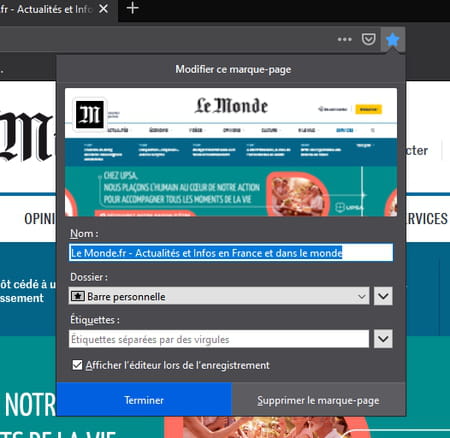Screen dimensions: 450x438
Task: Click the page preview thumbnail image
Action: tap(231, 152)
